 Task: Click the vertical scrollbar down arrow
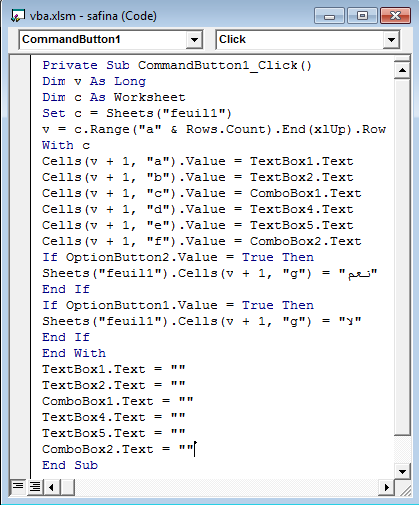coord(402,471)
